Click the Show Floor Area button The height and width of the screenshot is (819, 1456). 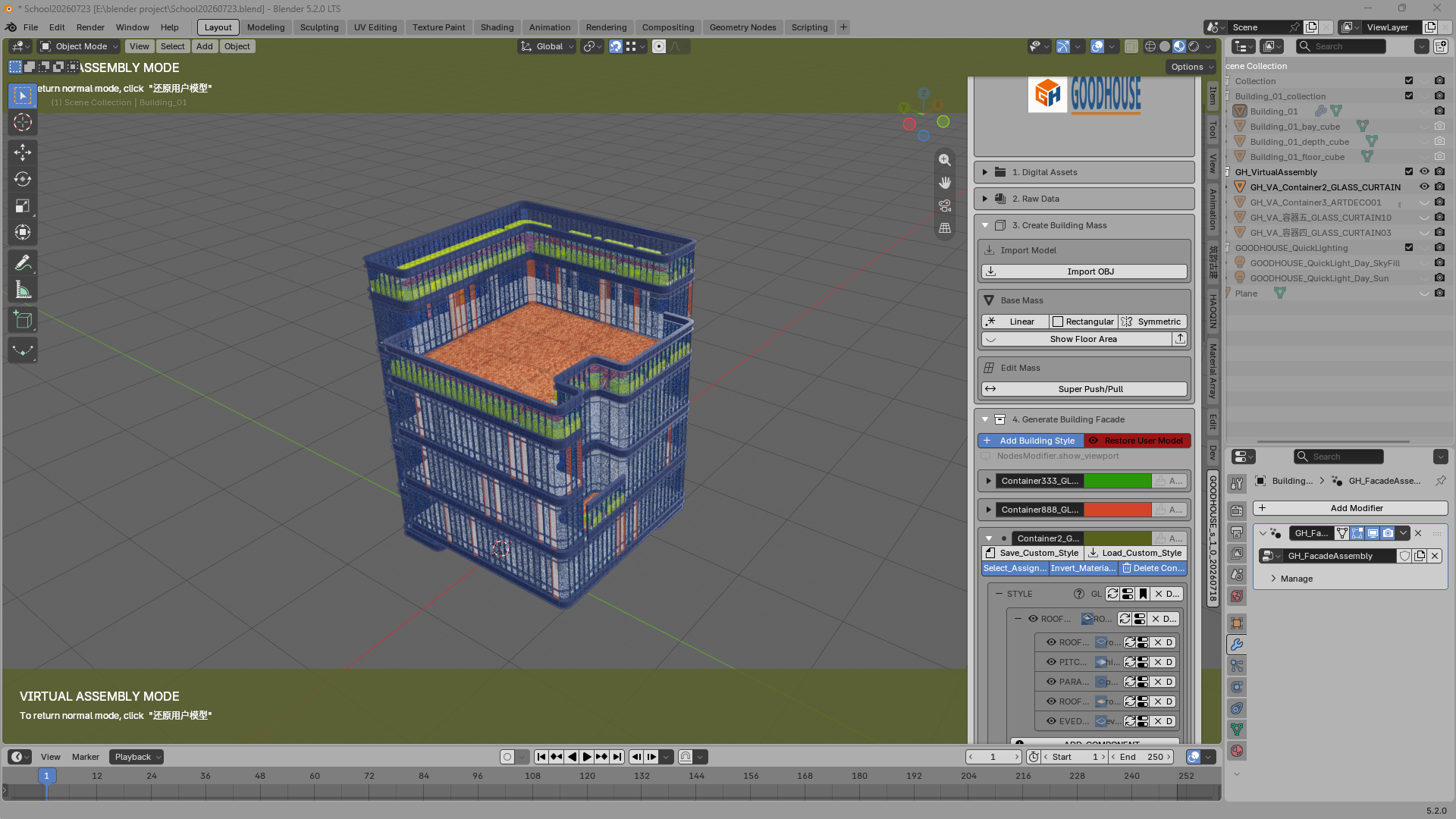coord(1077,339)
